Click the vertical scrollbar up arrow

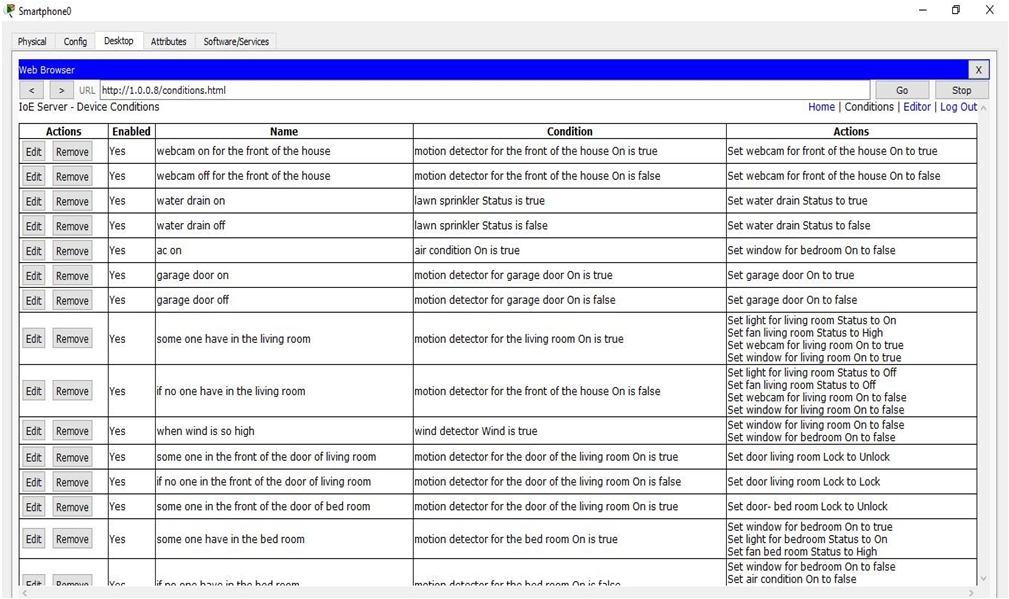tap(983, 108)
